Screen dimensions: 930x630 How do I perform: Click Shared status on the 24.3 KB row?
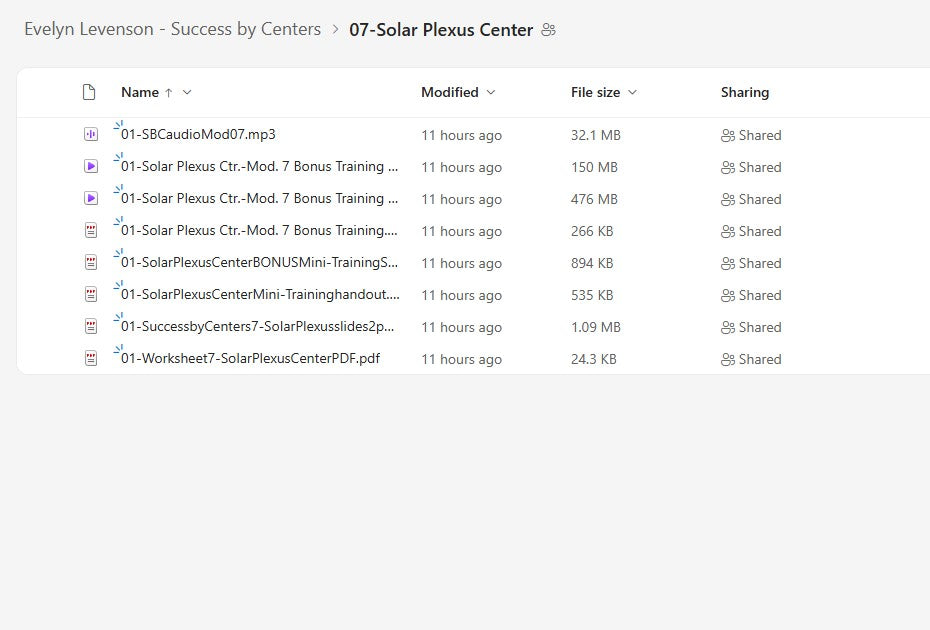tap(751, 359)
